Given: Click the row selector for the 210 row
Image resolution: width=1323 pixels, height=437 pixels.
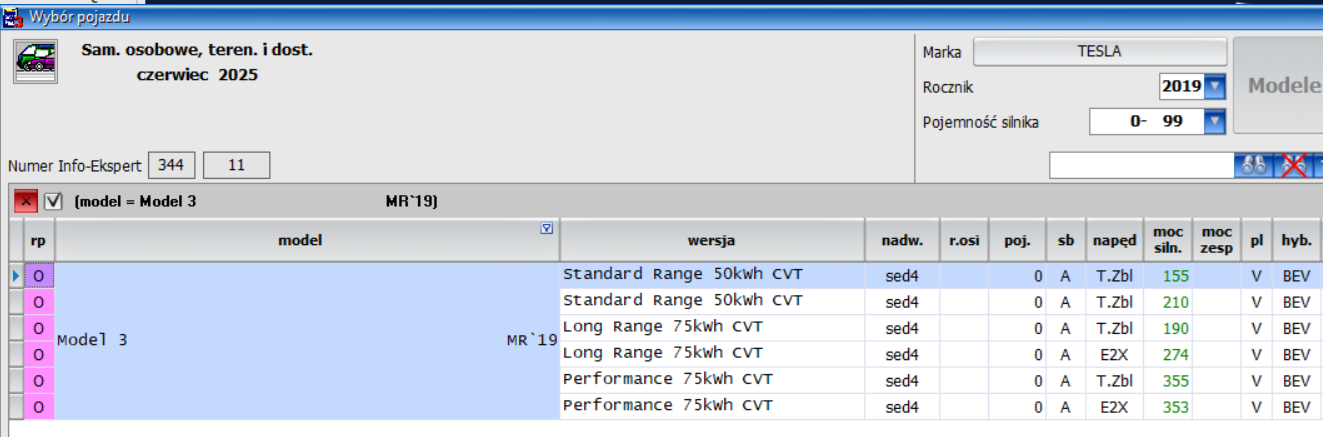Looking at the screenshot, I should [15, 302].
